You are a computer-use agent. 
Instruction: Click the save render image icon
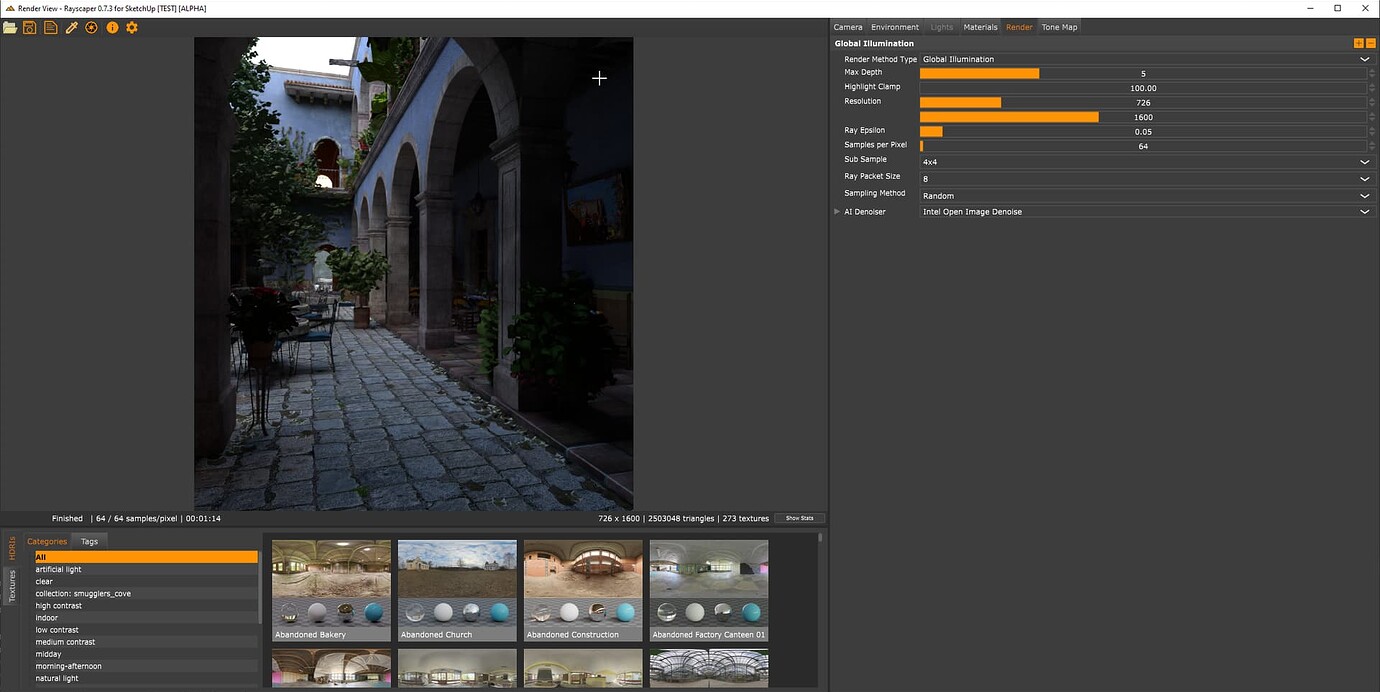pos(30,27)
